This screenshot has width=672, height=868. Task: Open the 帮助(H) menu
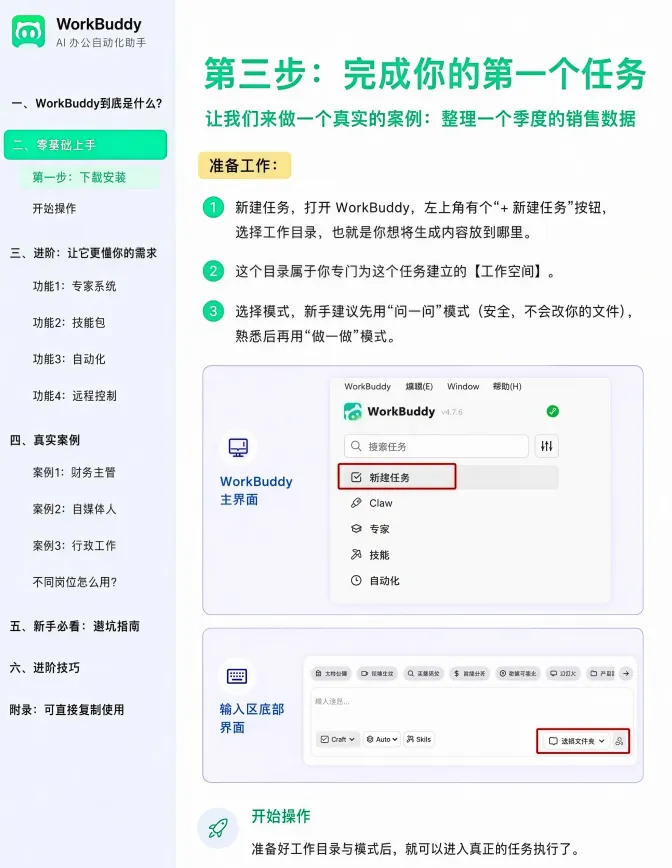(x=507, y=386)
